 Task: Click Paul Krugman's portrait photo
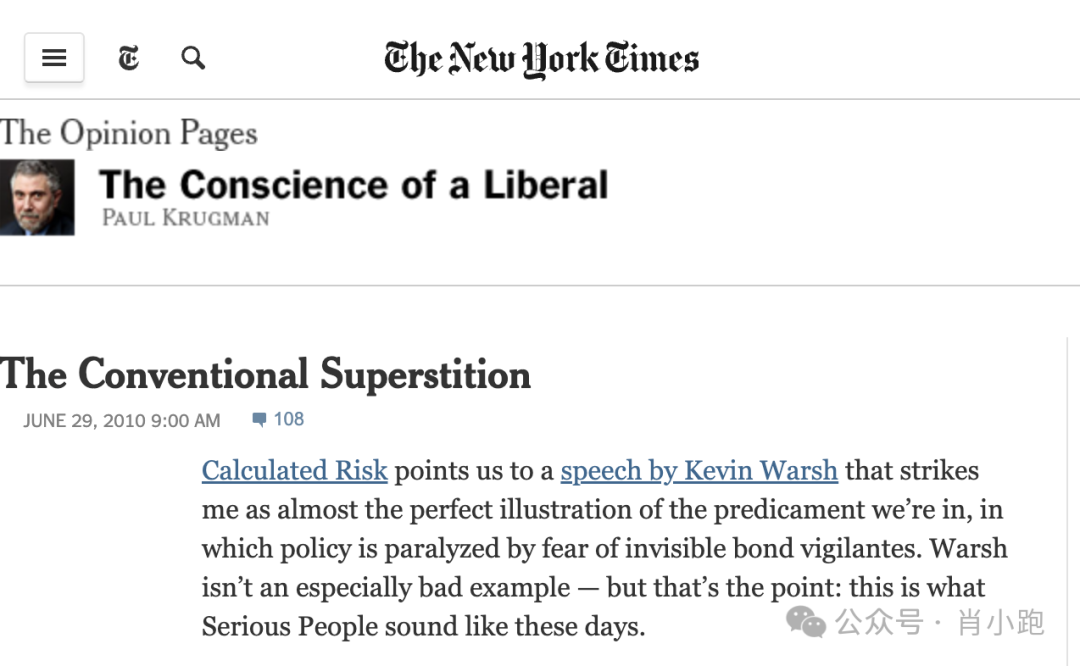[37, 197]
